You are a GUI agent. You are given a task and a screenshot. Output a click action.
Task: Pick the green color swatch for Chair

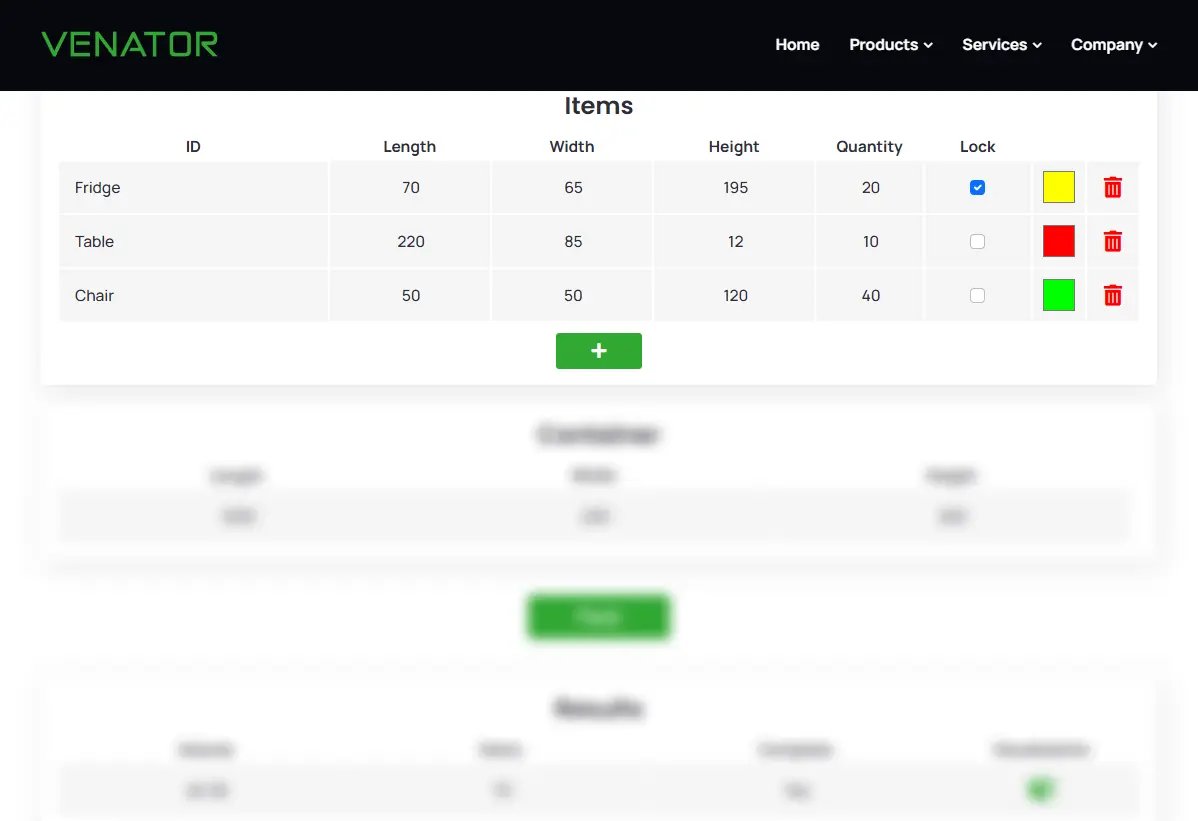(x=1058, y=295)
